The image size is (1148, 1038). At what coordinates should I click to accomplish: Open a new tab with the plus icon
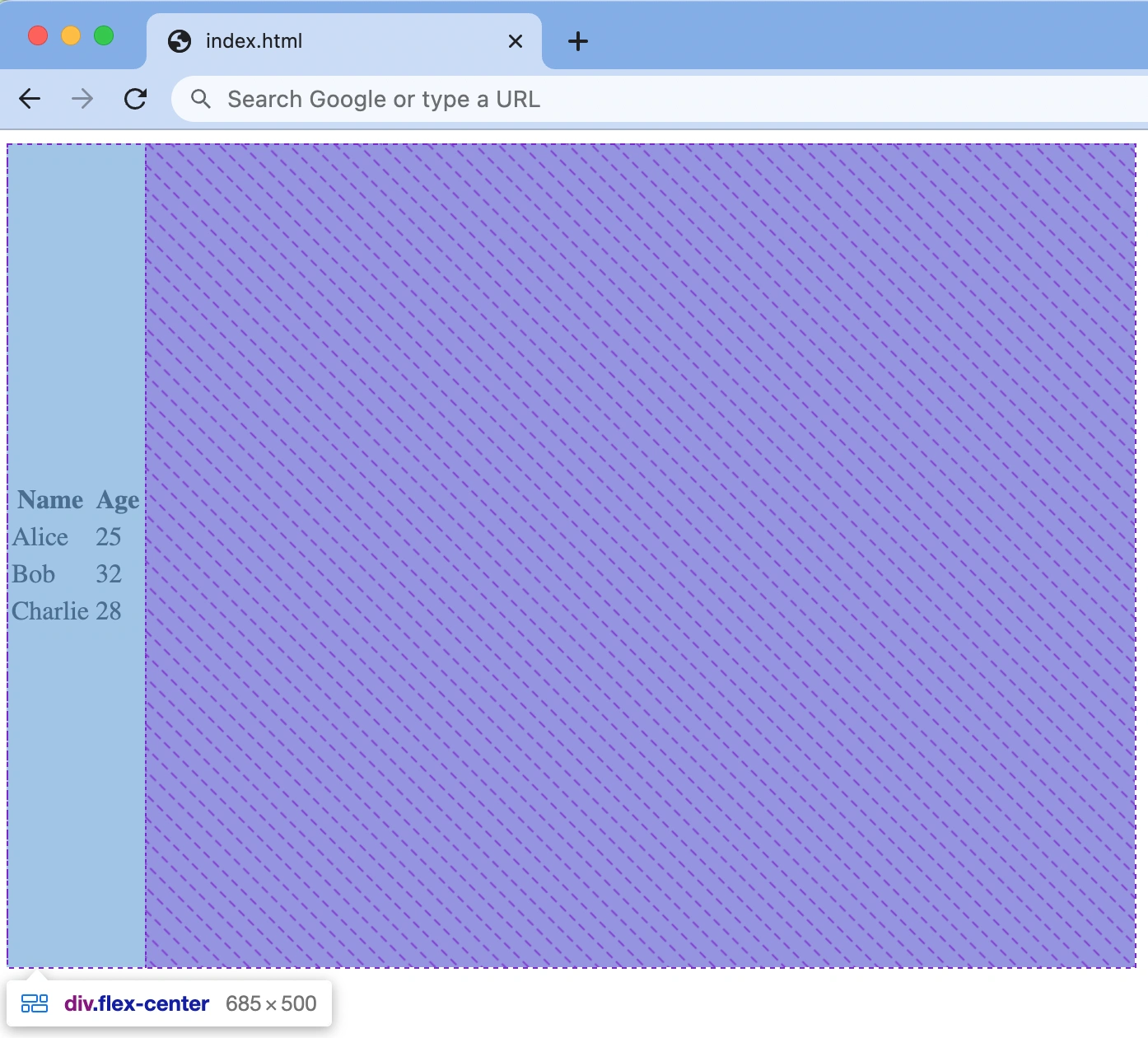(x=577, y=41)
